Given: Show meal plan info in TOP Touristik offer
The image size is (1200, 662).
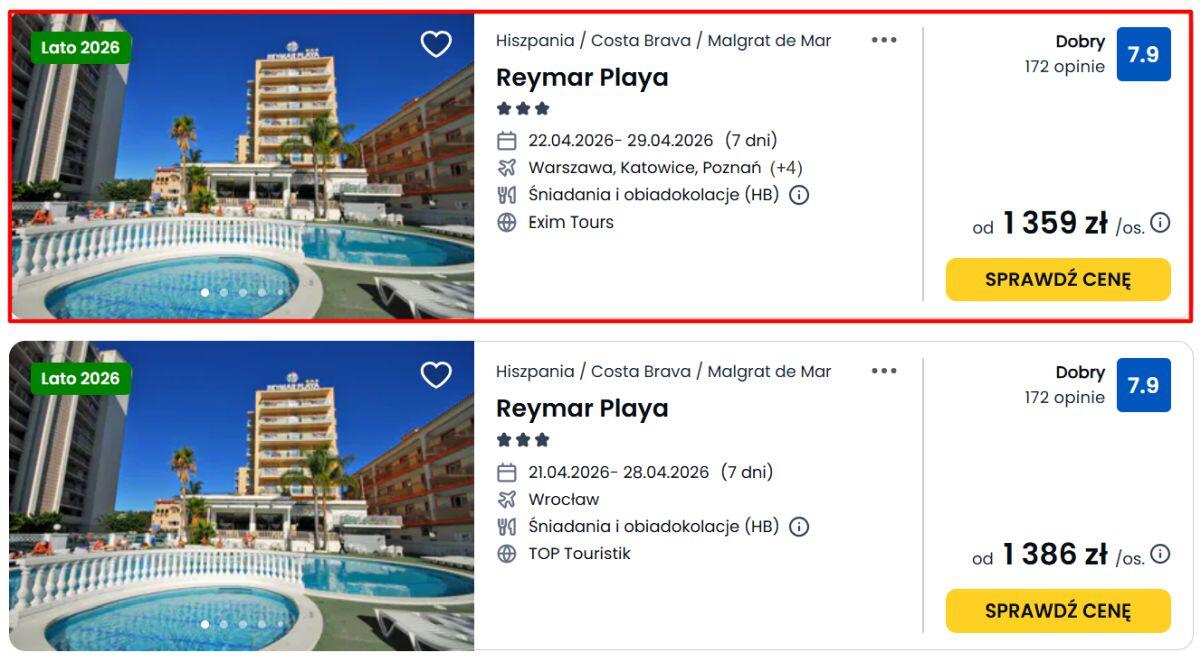Looking at the screenshot, I should pyautogui.click(x=799, y=526).
